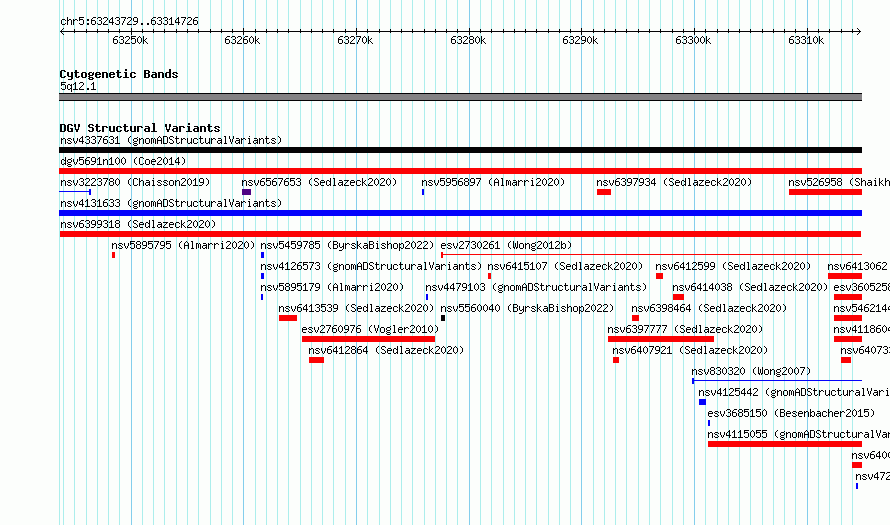Screen dimensions: 890x525
Task: Open nsv4479103 gnomAD variant label
Action: pos(536,287)
